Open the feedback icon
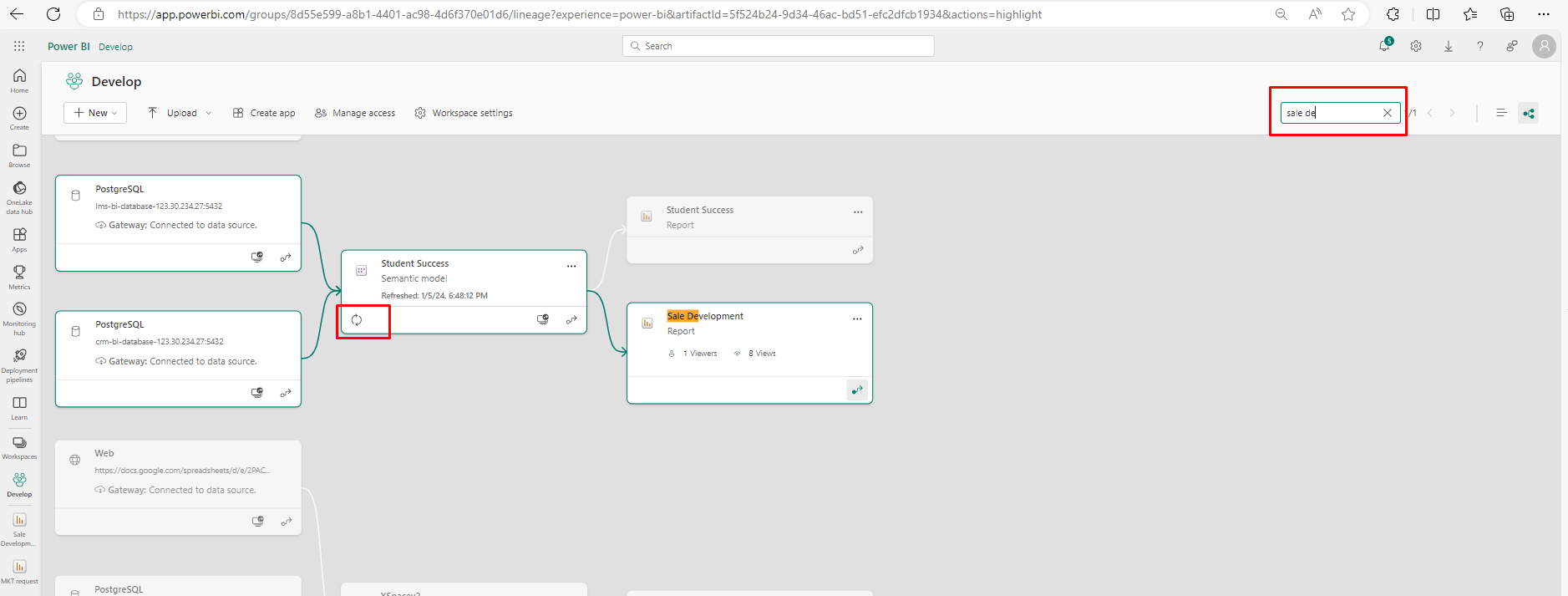The width and height of the screenshot is (1568, 596). click(x=1512, y=46)
